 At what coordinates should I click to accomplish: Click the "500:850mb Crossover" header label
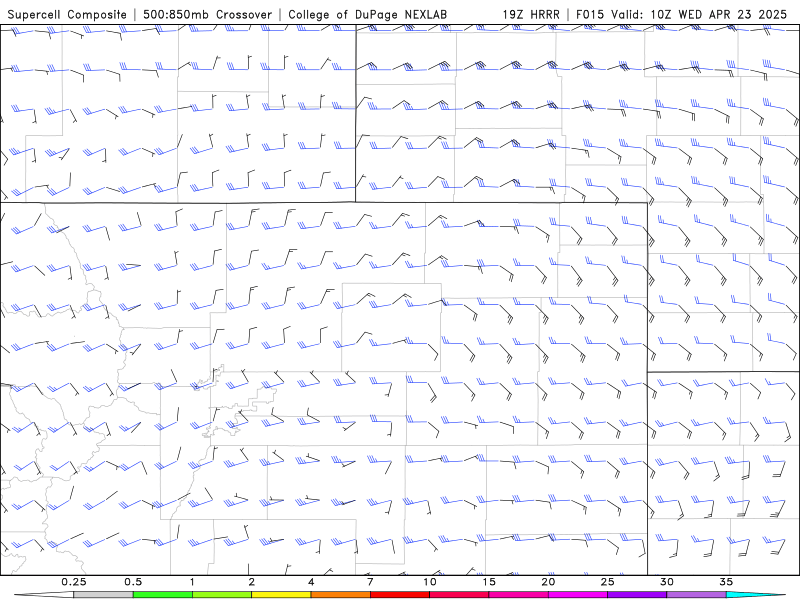click(207, 14)
